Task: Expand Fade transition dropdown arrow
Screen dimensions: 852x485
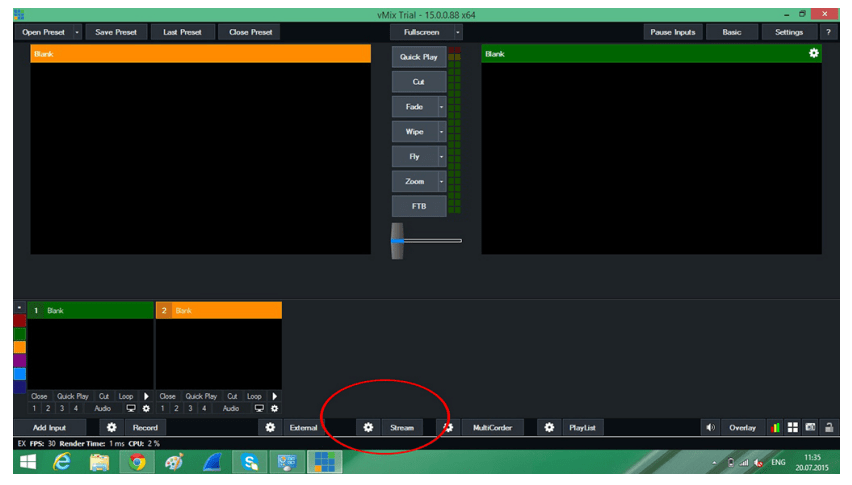Action: tap(441, 107)
